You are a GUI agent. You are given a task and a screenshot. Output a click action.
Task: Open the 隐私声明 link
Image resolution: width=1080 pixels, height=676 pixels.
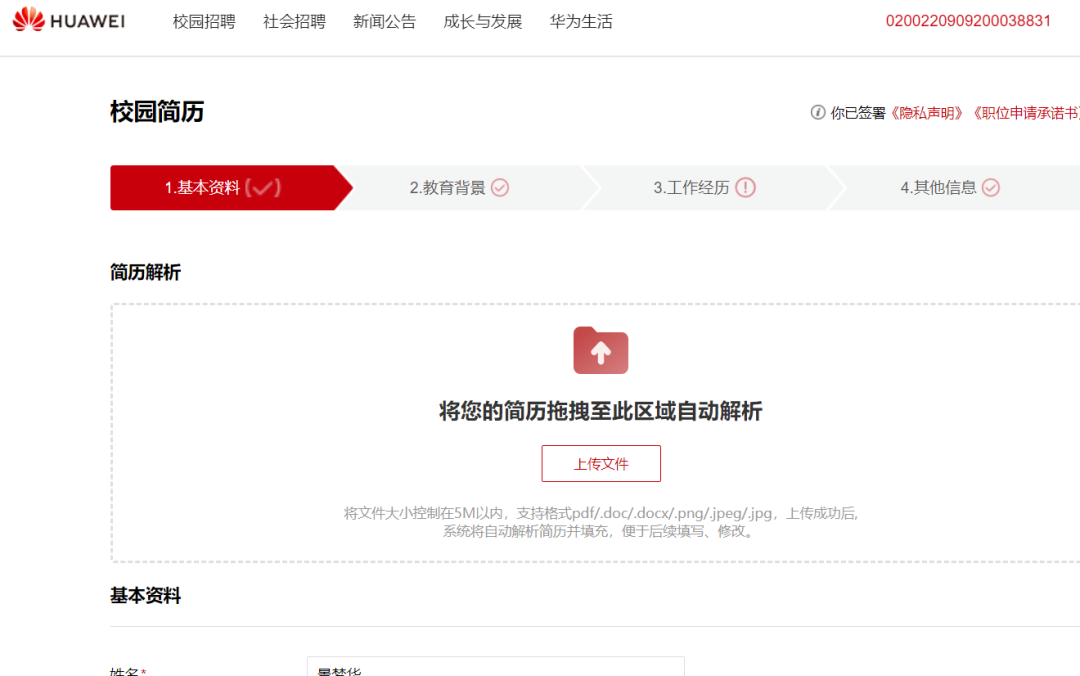927,113
